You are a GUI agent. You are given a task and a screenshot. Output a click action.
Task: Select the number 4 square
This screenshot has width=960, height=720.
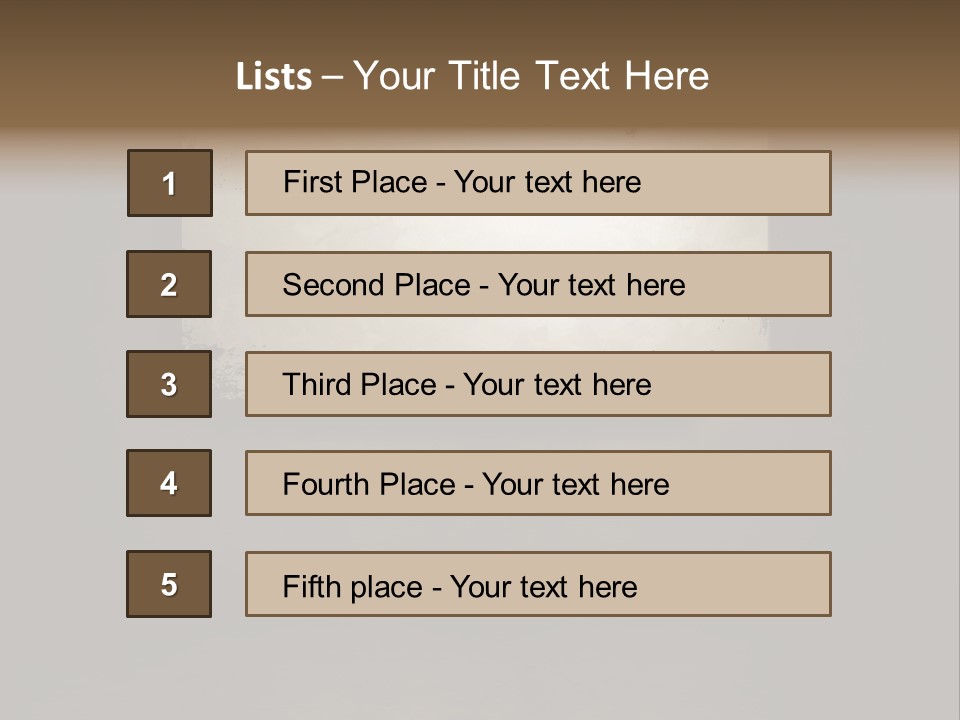click(169, 484)
